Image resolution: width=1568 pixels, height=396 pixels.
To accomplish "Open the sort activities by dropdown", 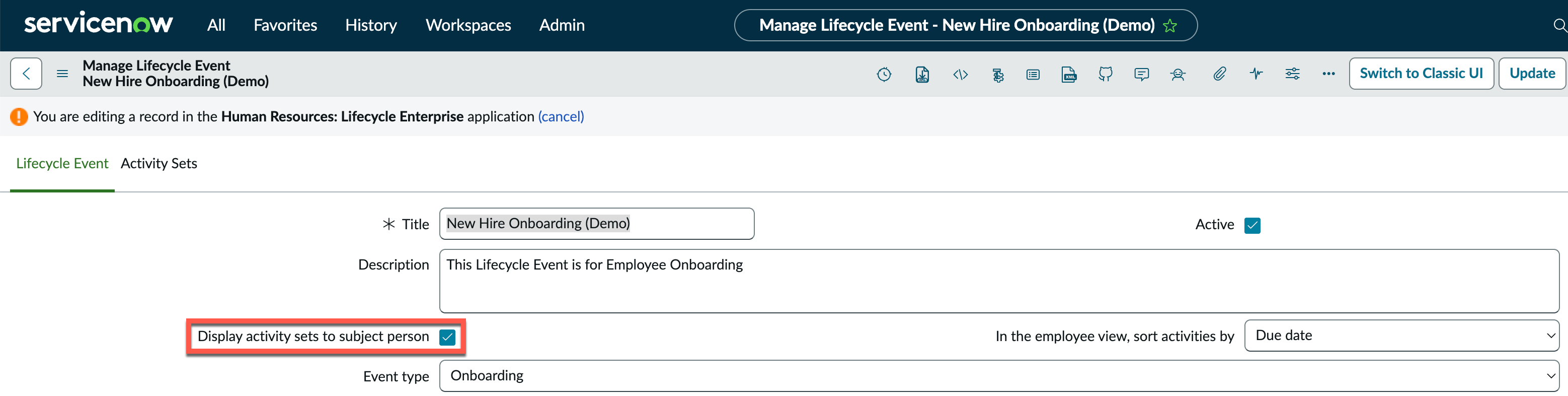I will click(x=1401, y=336).
